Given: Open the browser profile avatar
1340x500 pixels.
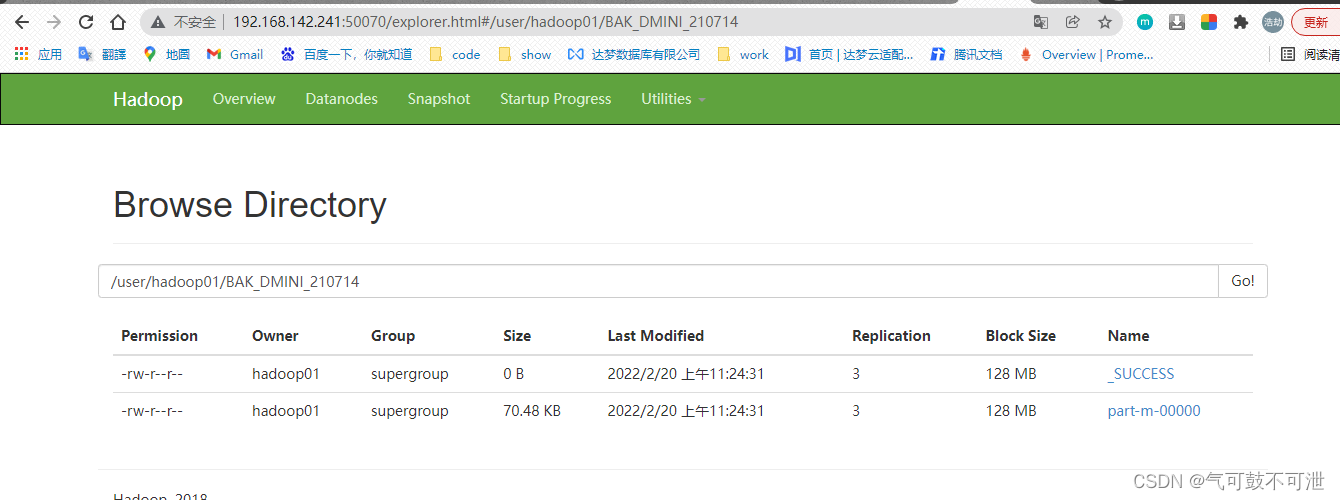Looking at the screenshot, I should pos(1273,22).
